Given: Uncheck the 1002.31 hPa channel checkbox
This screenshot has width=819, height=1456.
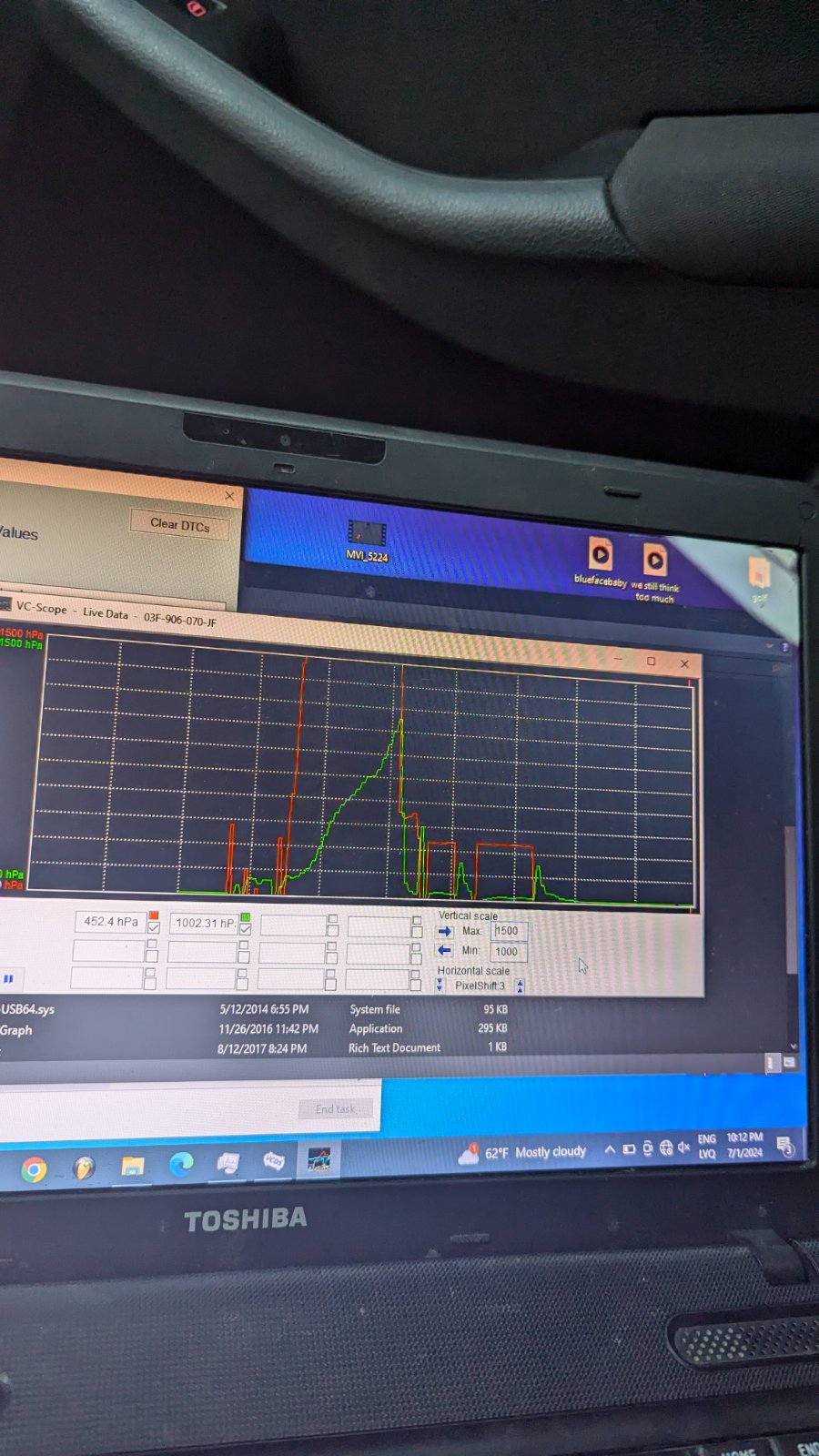Looking at the screenshot, I should tap(245, 929).
